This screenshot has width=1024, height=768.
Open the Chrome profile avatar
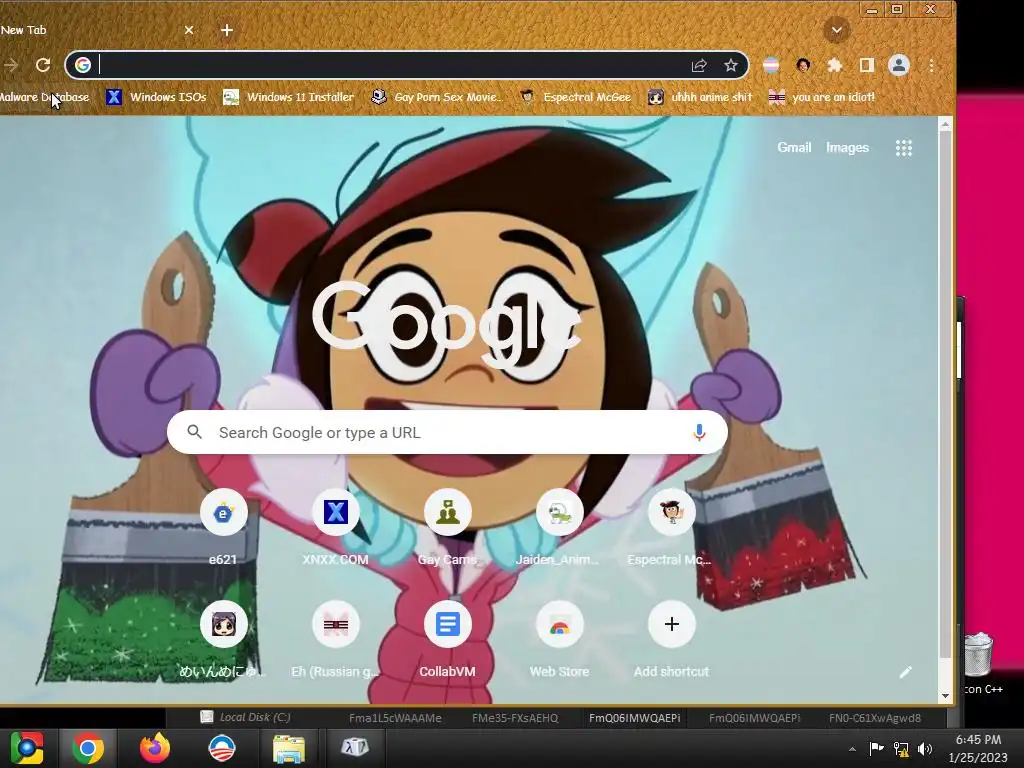(x=899, y=65)
